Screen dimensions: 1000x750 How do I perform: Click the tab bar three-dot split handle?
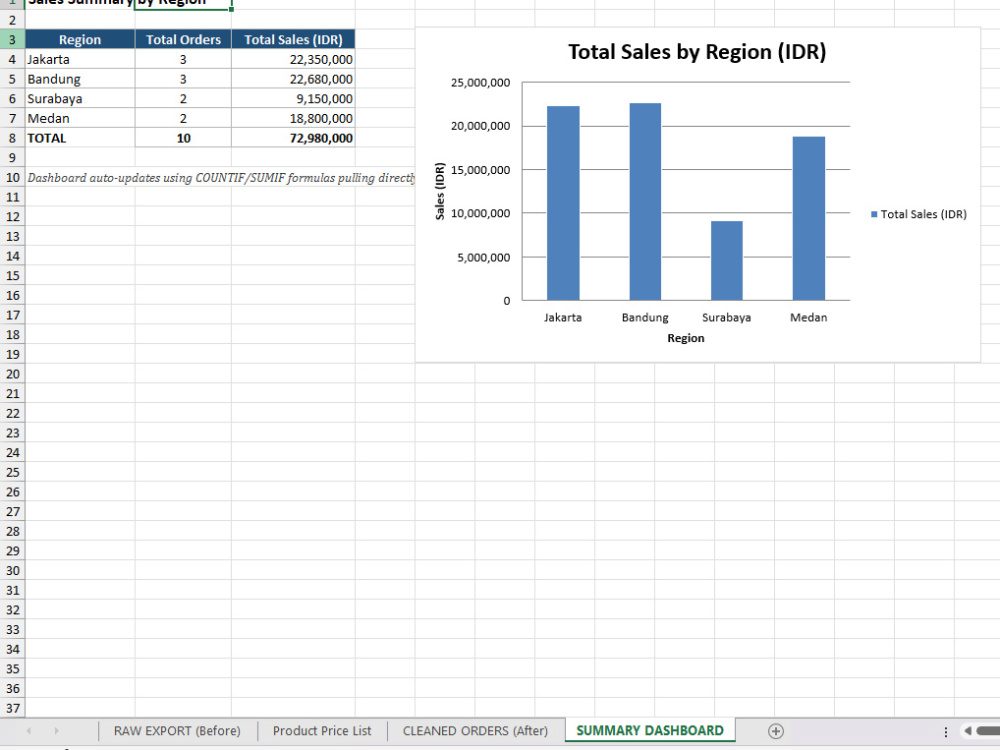[946, 732]
